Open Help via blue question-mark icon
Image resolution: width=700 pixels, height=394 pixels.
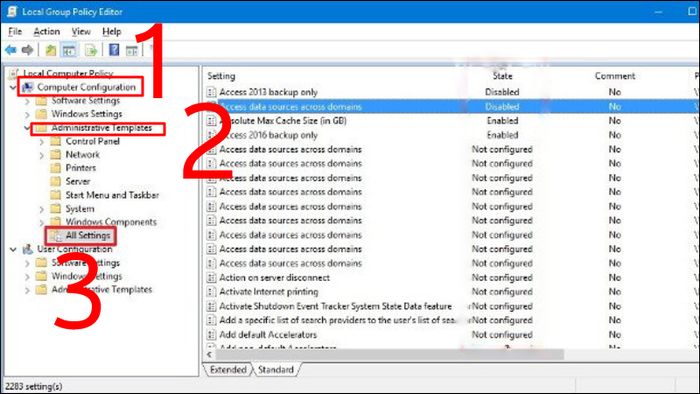coord(114,50)
